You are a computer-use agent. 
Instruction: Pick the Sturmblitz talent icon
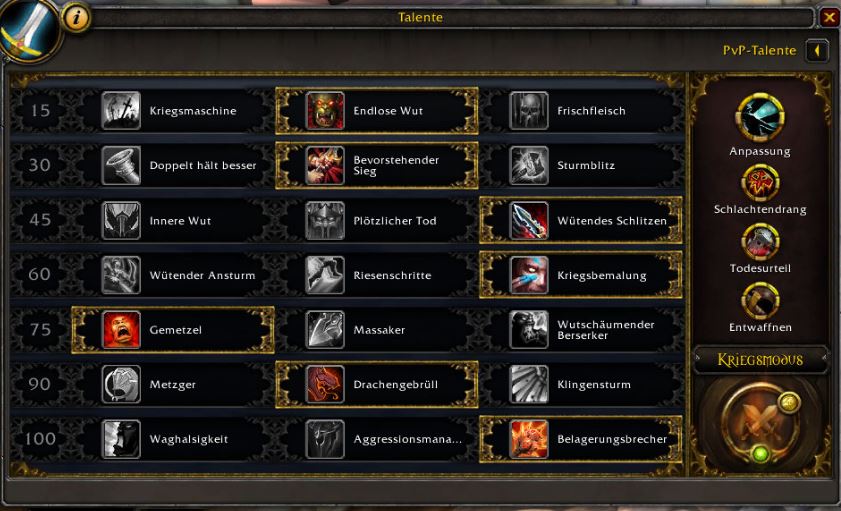pyautogui.click(x=528, y=165)
